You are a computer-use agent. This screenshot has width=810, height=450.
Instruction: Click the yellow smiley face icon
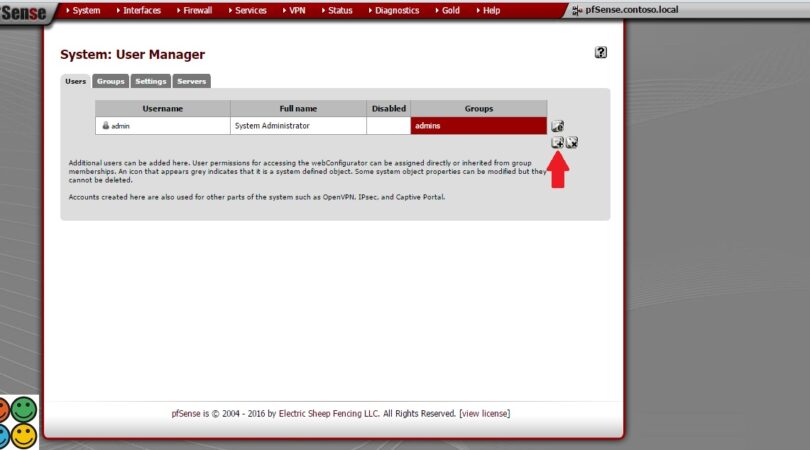pyautogui.click(x=24, y=435)
